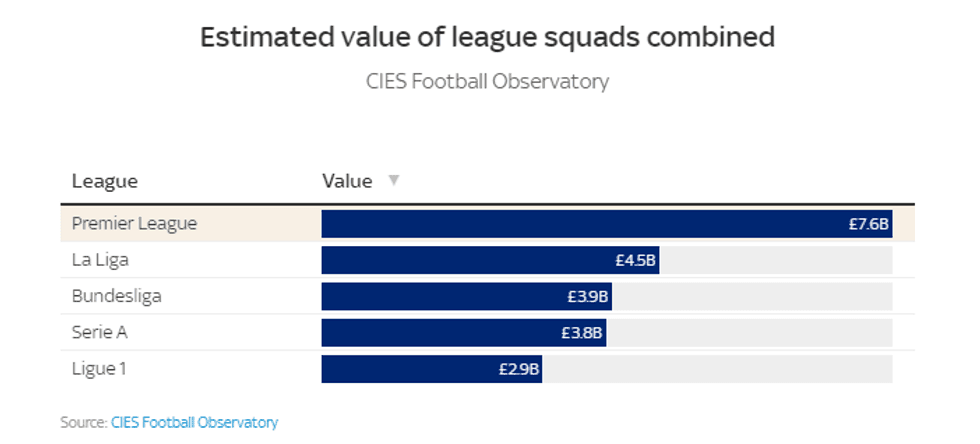Click the Premier League £7.6B value label
980x444 pixels.
(868, 224)
